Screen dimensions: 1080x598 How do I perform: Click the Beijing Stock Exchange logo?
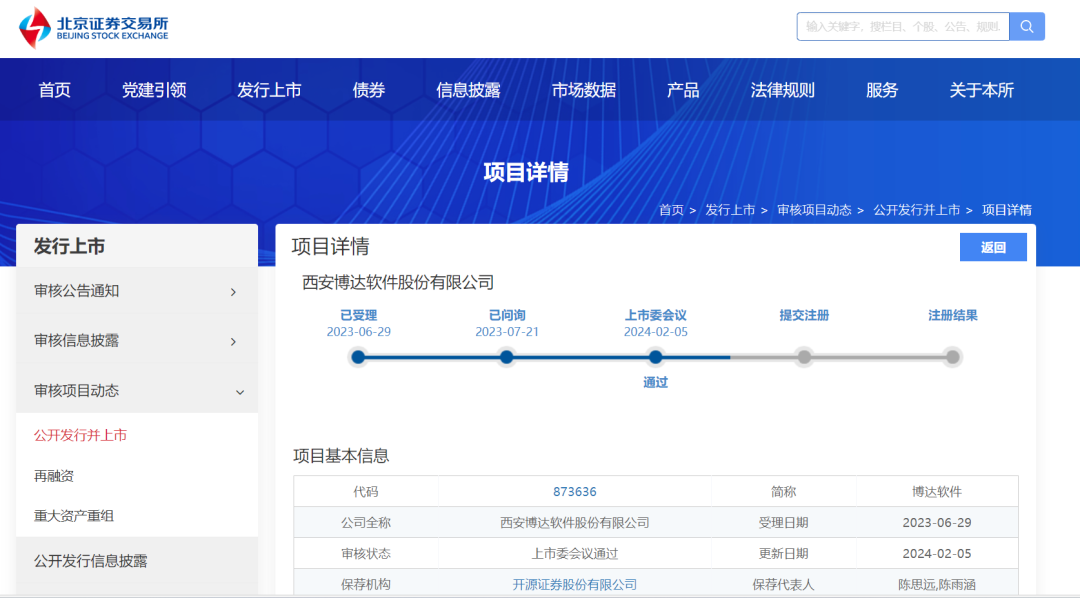(x=94, y=28)
